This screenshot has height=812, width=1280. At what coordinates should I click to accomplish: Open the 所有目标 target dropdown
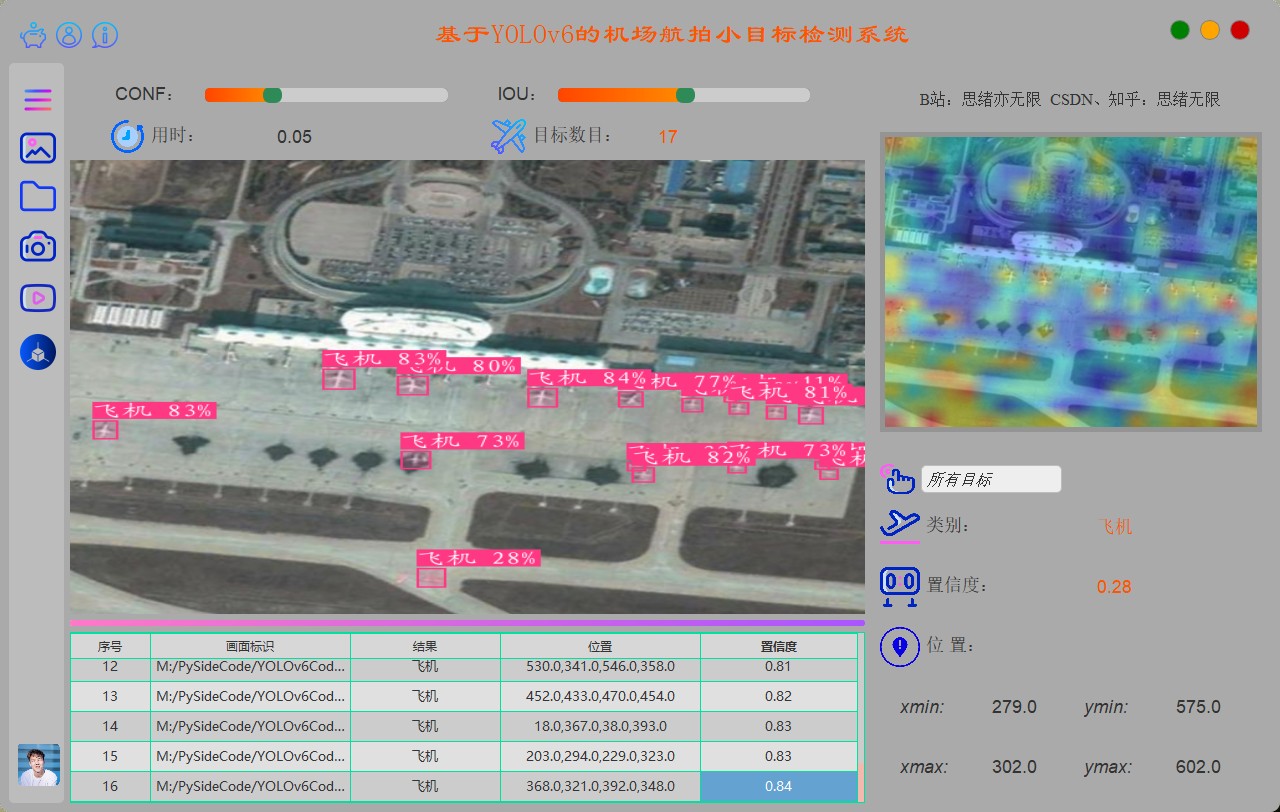click(990, 480)
